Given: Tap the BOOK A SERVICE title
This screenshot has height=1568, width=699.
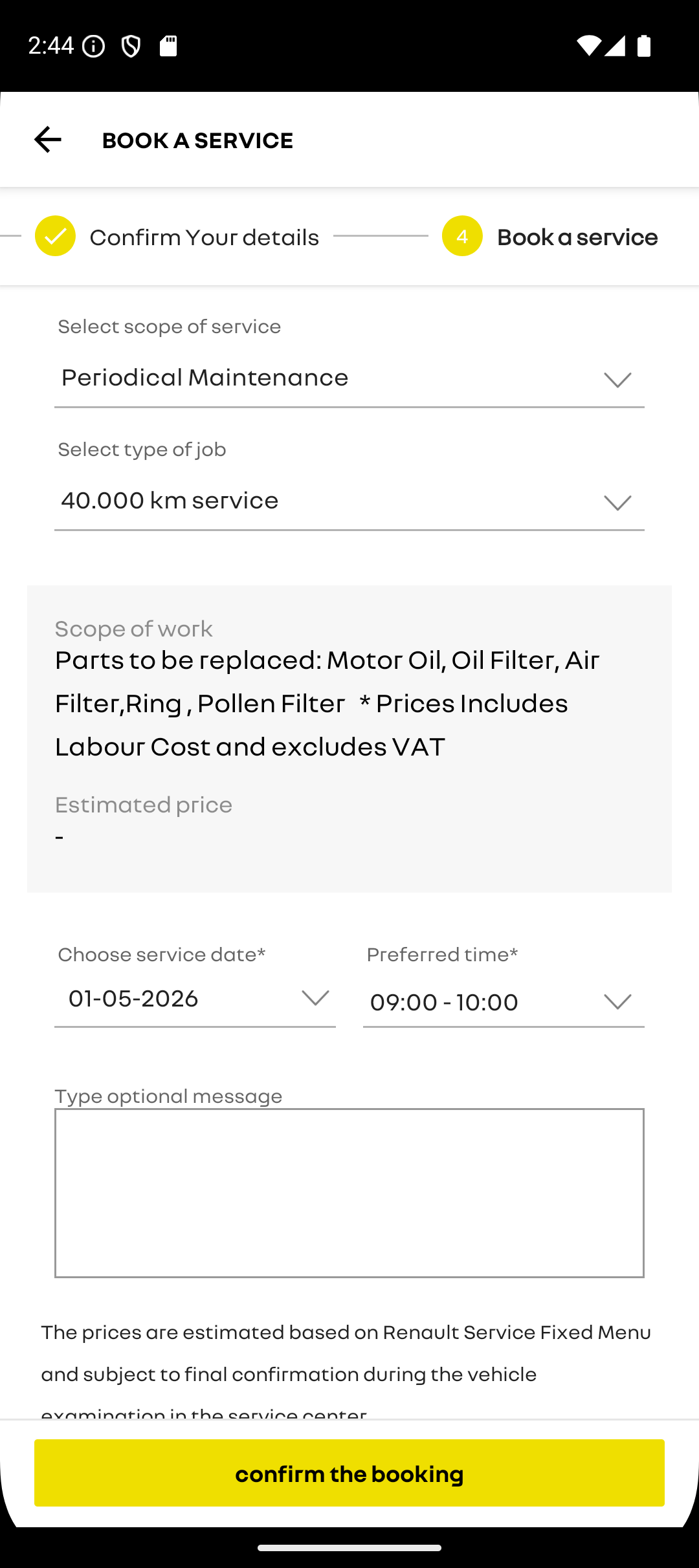Looking at the screenshot, I should pyautogui.click(x=197, y=140).
